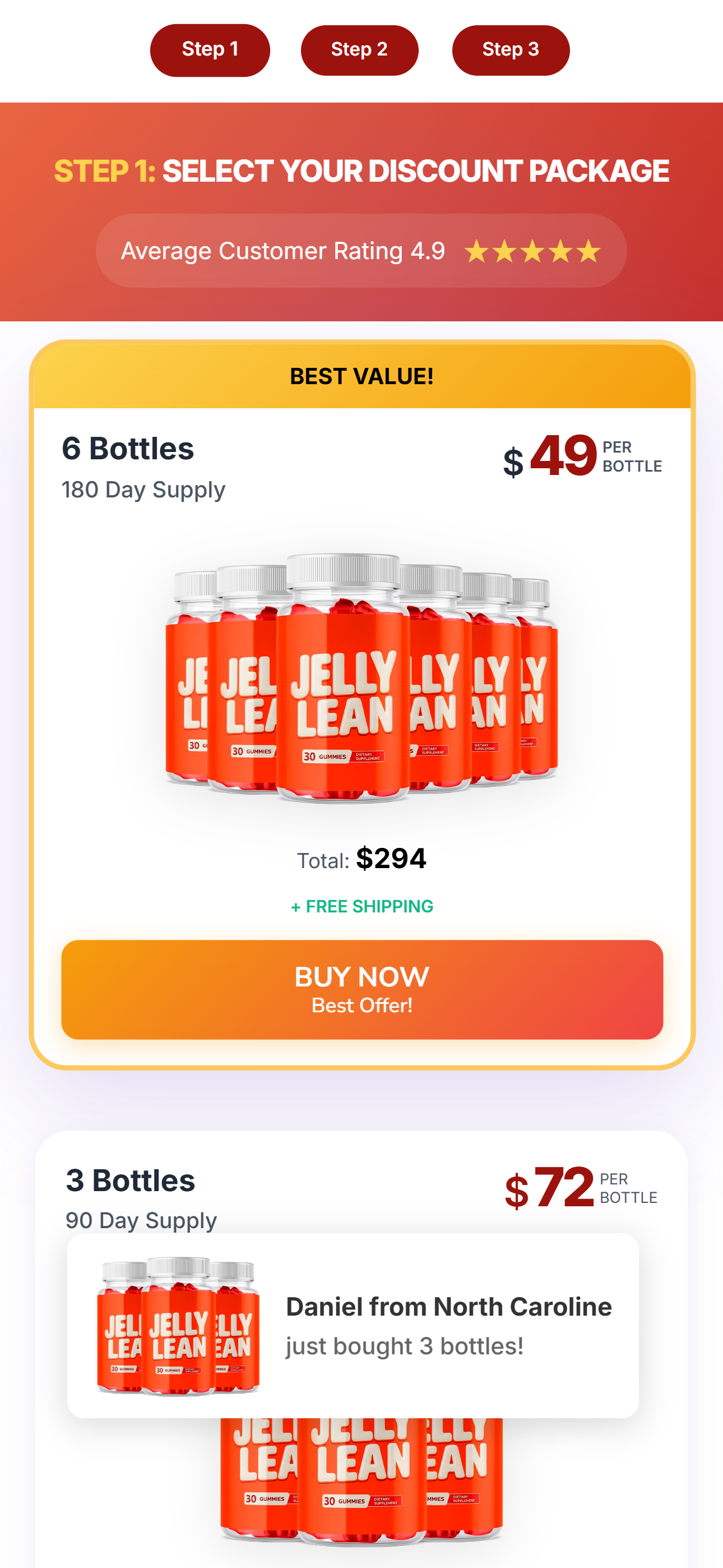Click the Step 1 tab button

pyautogui.click(x=210, y=50)
